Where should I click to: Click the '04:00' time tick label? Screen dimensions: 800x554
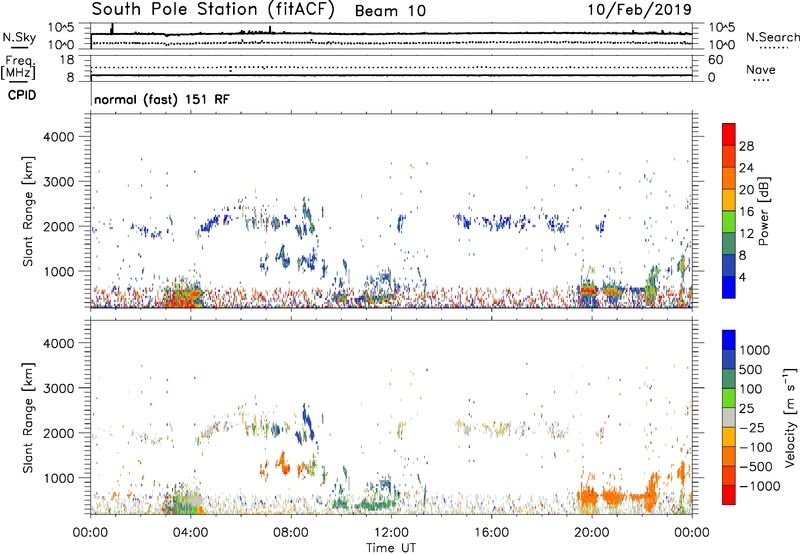tap(190, 533)
